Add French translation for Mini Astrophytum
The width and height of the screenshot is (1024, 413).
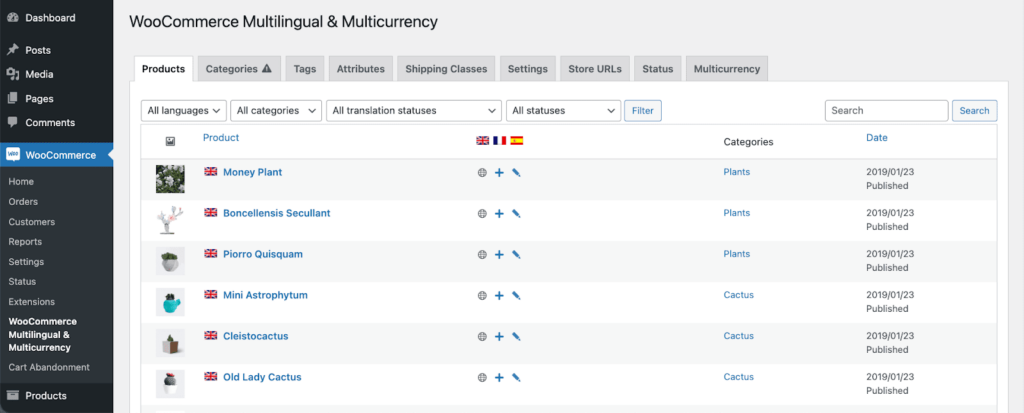coord(499,295)
